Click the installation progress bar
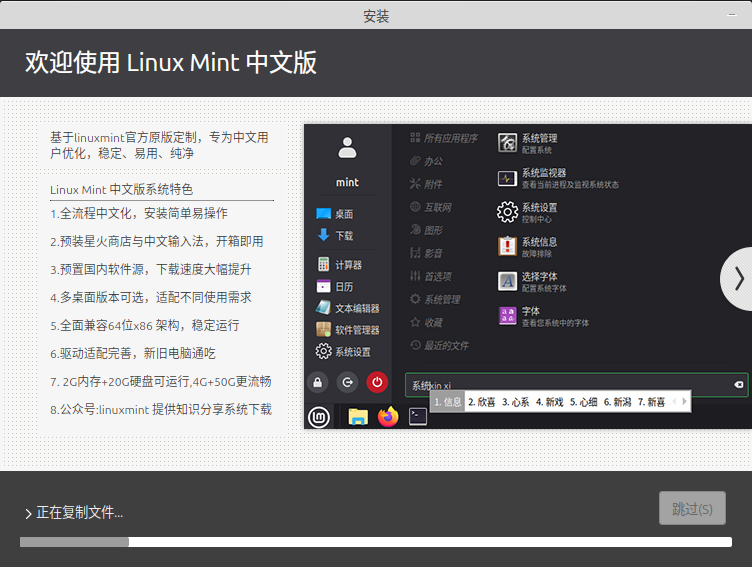This screenshot has width=752, height=567. click(x=376, y=542)
